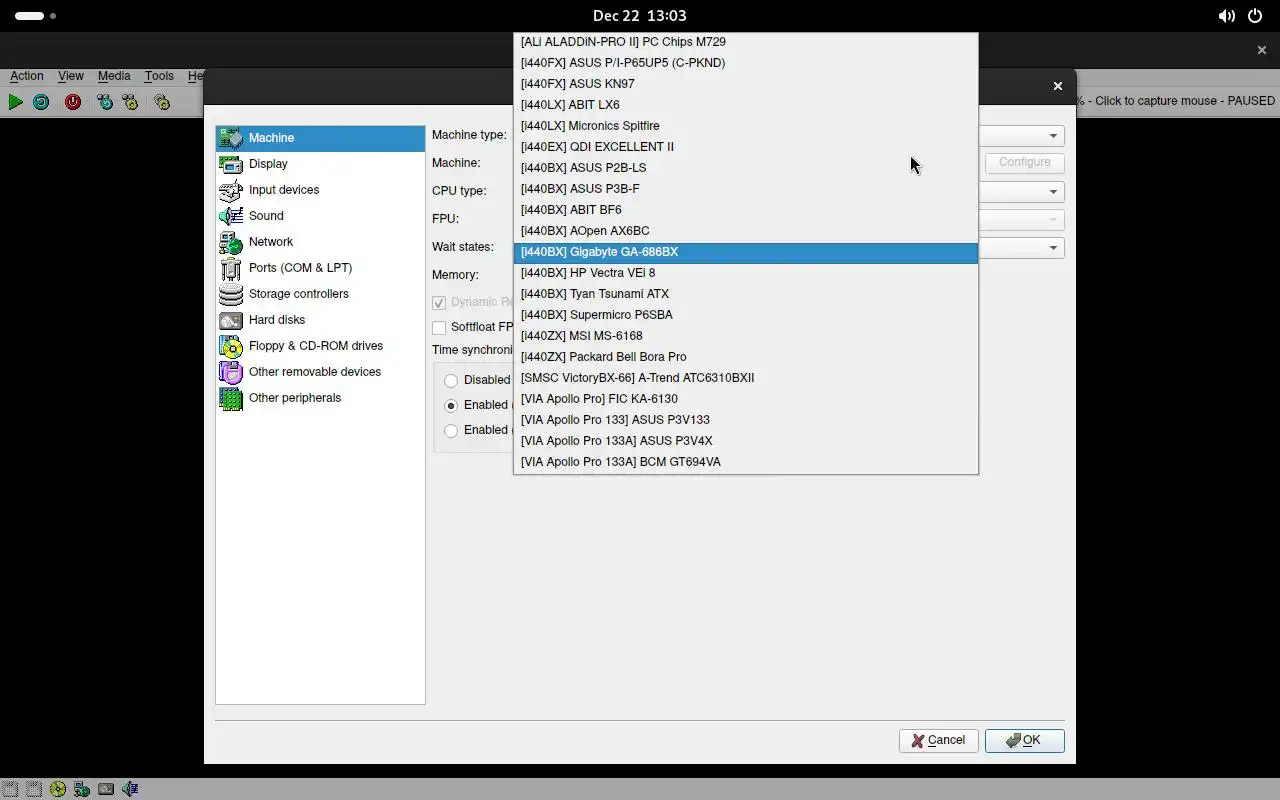1280x800 pixels.
Task: Select the AOpen AX6BC entry
Action: (745, 231)
